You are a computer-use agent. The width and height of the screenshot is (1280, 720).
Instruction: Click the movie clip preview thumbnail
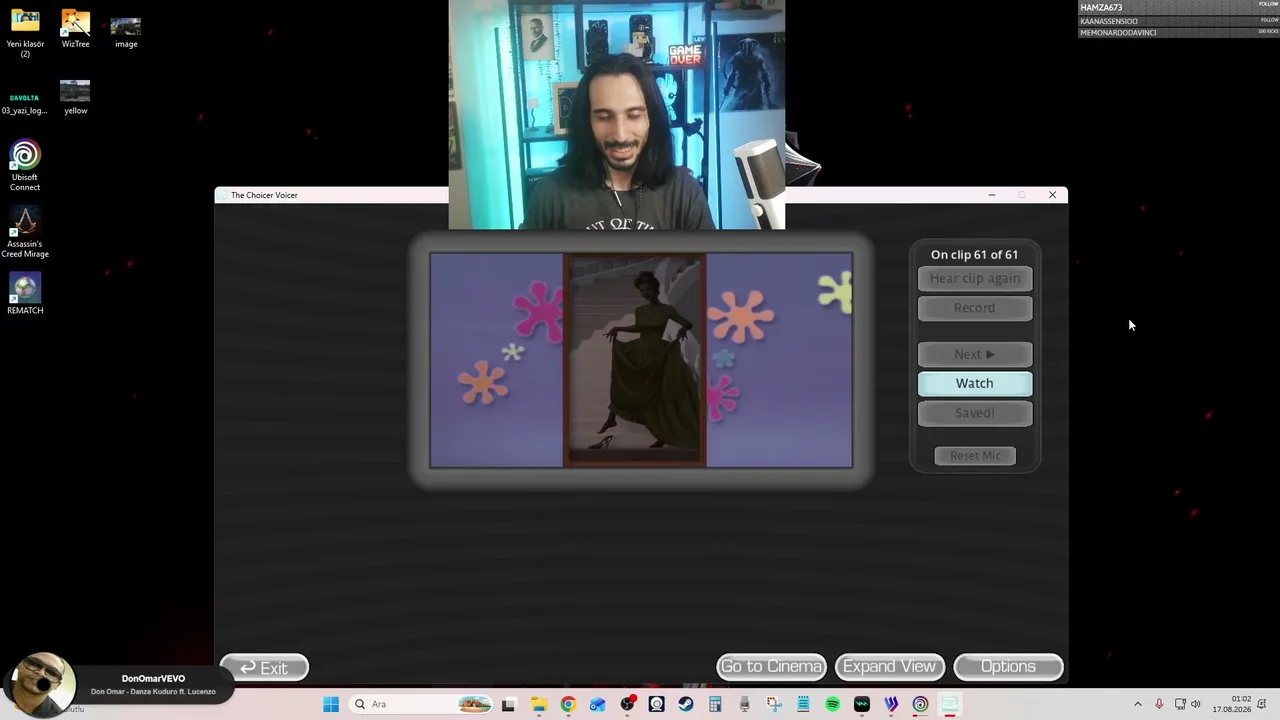click(x=641, y=360)
